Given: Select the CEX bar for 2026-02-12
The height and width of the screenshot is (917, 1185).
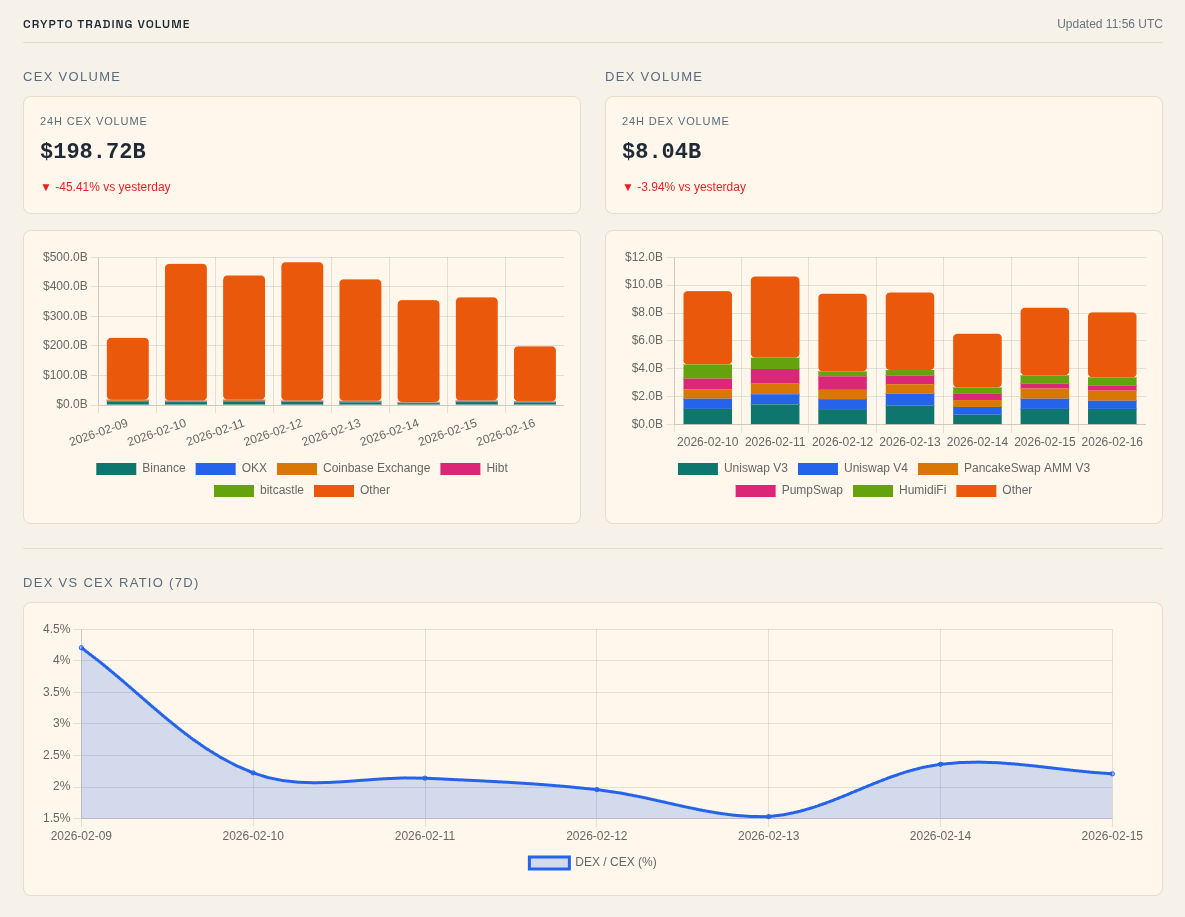Looking at the screenshot, I should pyautogui.click(x=302, y=331).
